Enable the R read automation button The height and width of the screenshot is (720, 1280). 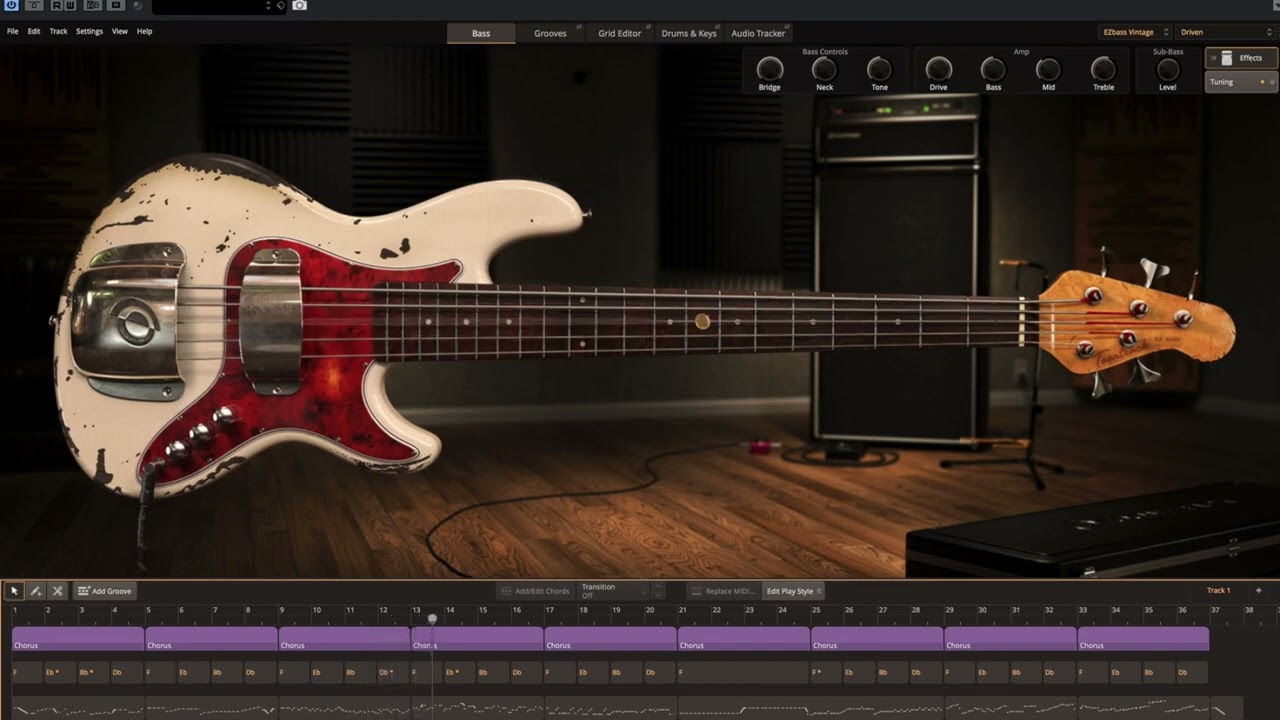(x=57, y=6)
